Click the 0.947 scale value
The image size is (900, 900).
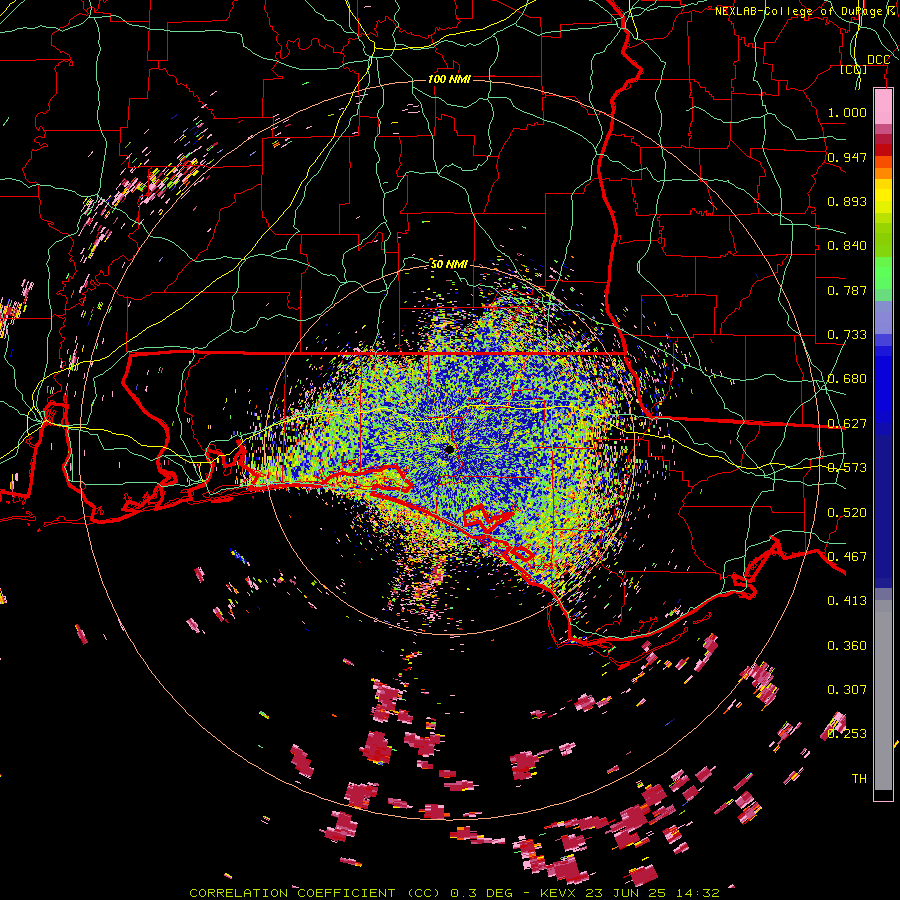(x=847, y=157)
